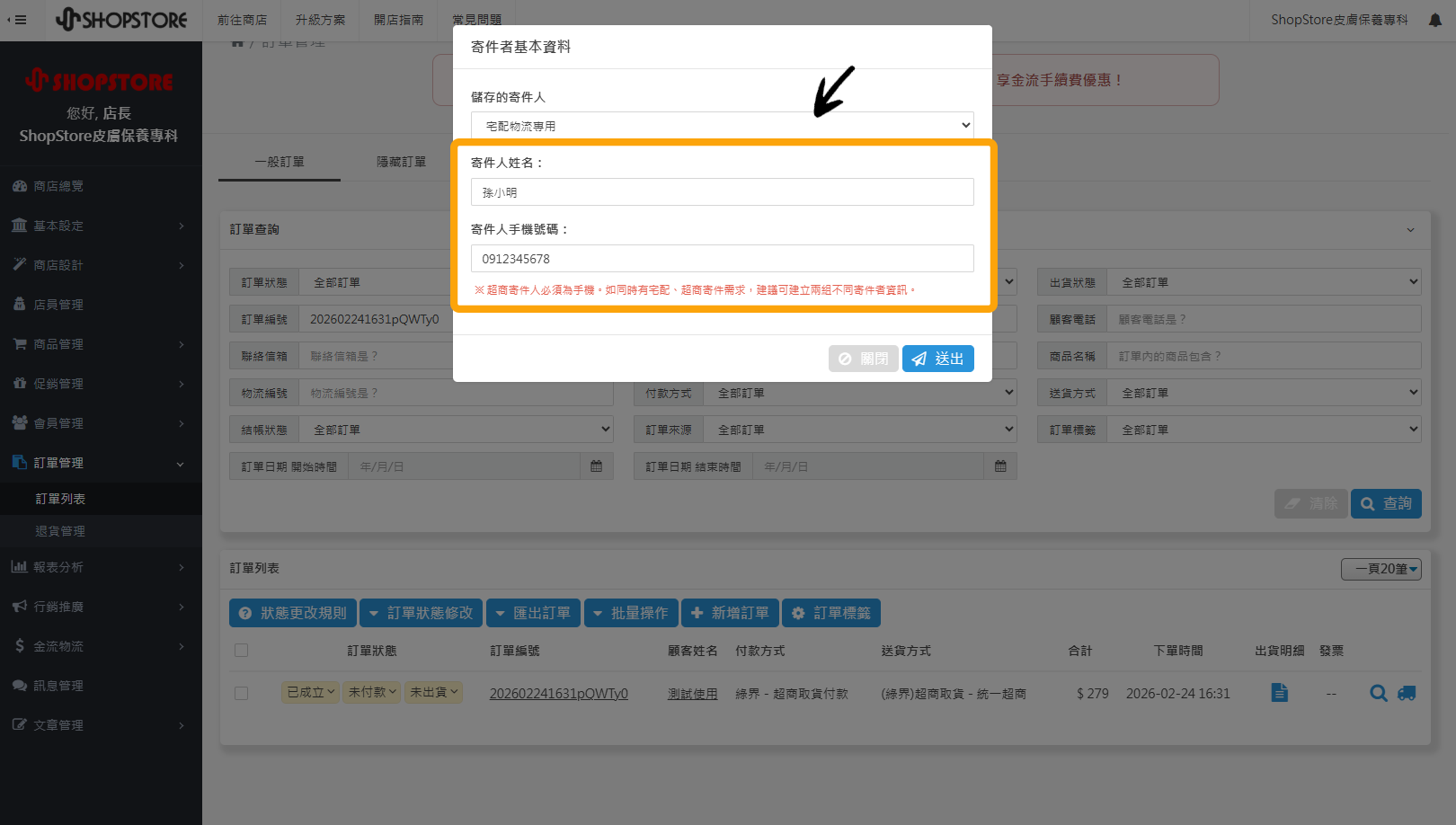Click the 關閉 button in dialog
The width and height of the screenshot is (1456, 825).
tap(863, 359)
